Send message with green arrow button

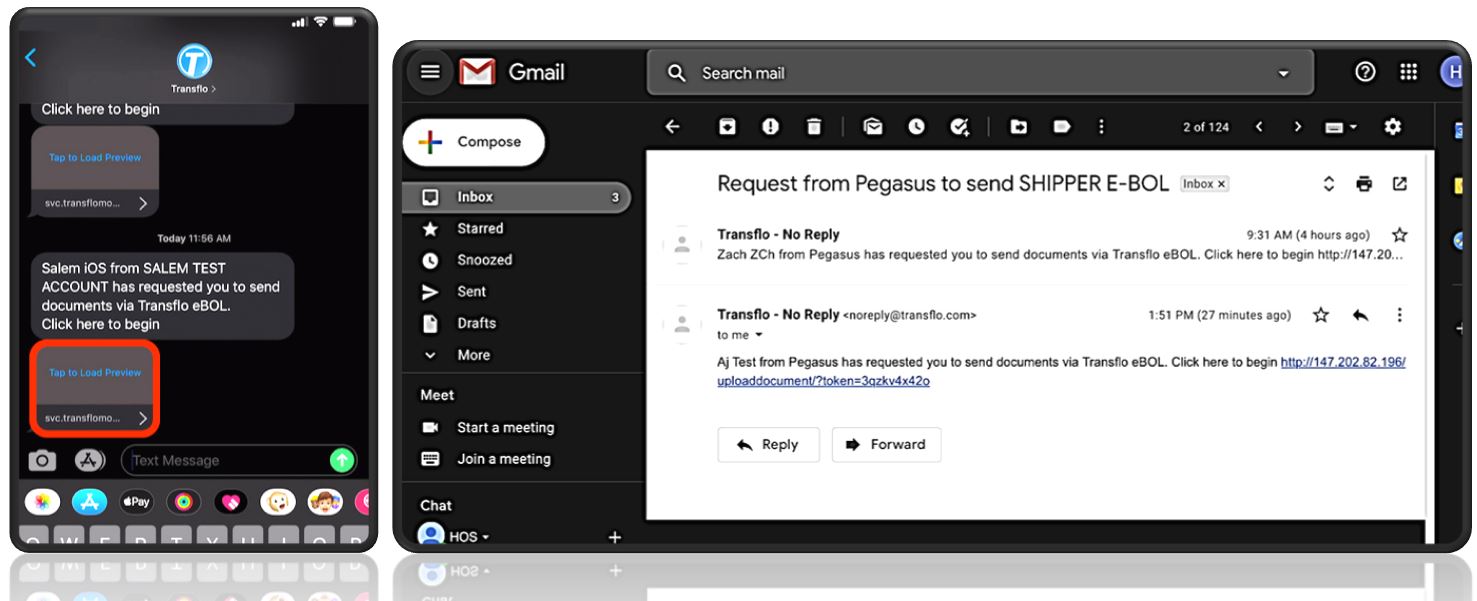tap(342, 460)
